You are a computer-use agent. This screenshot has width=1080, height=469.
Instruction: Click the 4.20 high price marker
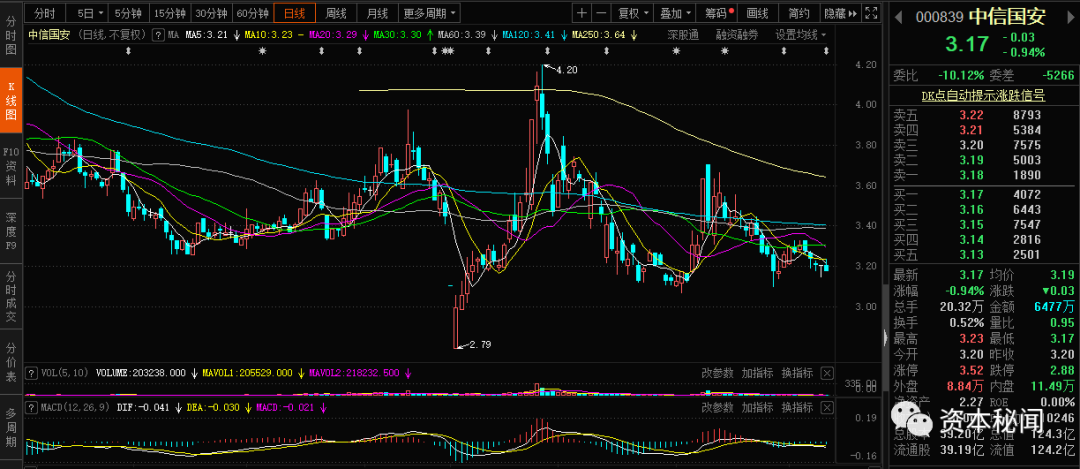566,69
